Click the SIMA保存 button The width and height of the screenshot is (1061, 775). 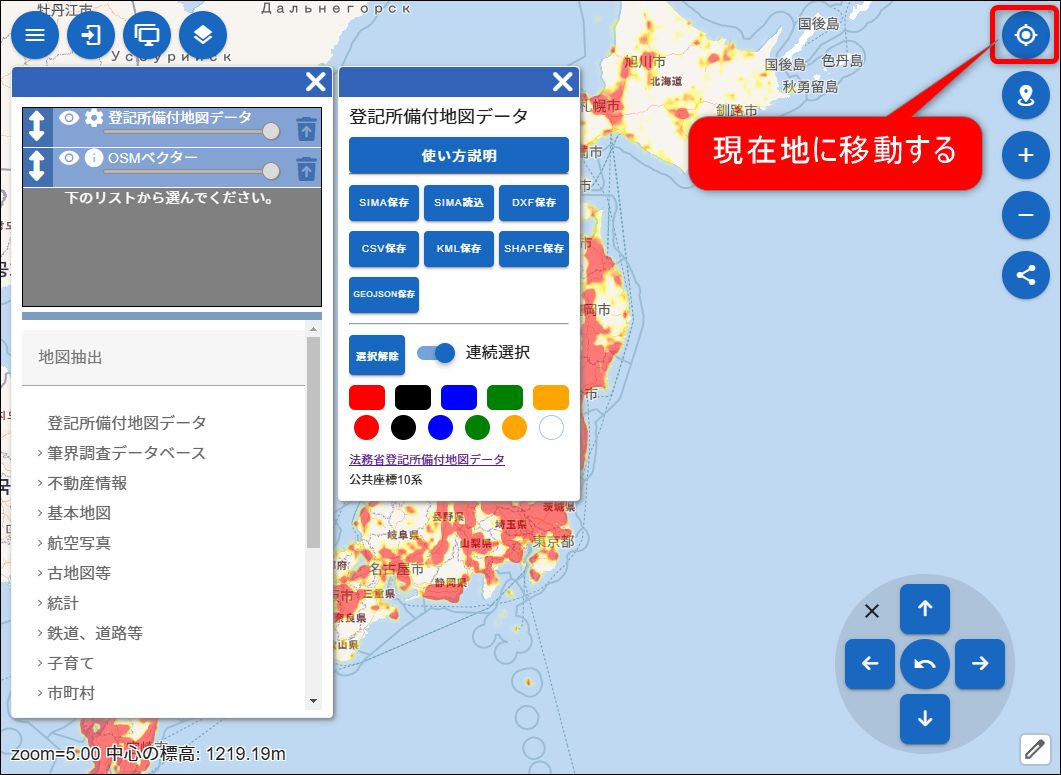point(384,203)
